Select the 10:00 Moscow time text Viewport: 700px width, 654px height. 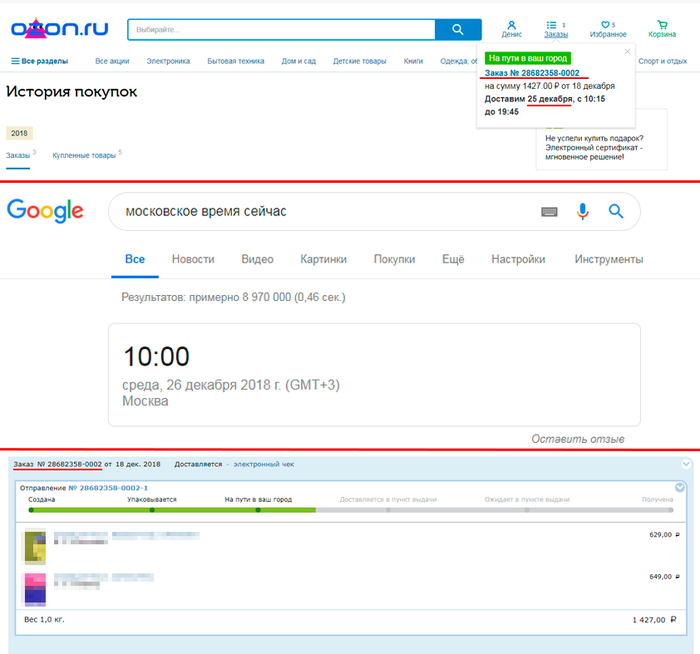pyautogui.click(x=156, y=357)
